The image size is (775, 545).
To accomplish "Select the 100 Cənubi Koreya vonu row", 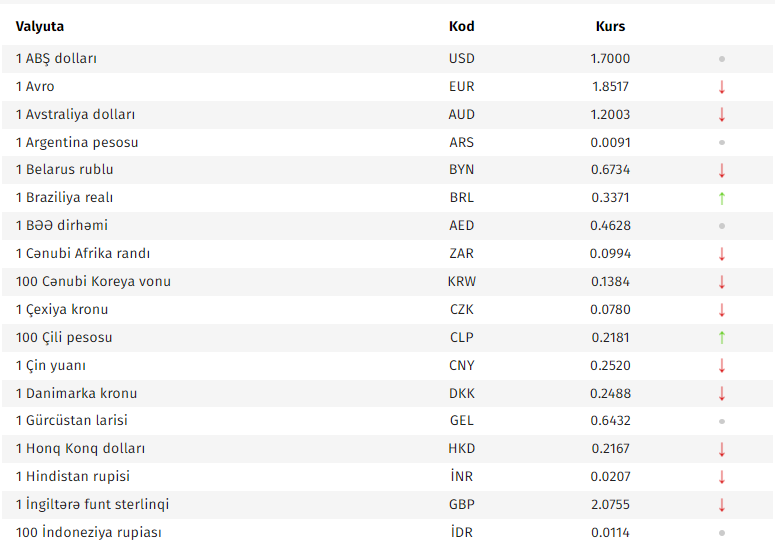I will click(x=93, y=282).
